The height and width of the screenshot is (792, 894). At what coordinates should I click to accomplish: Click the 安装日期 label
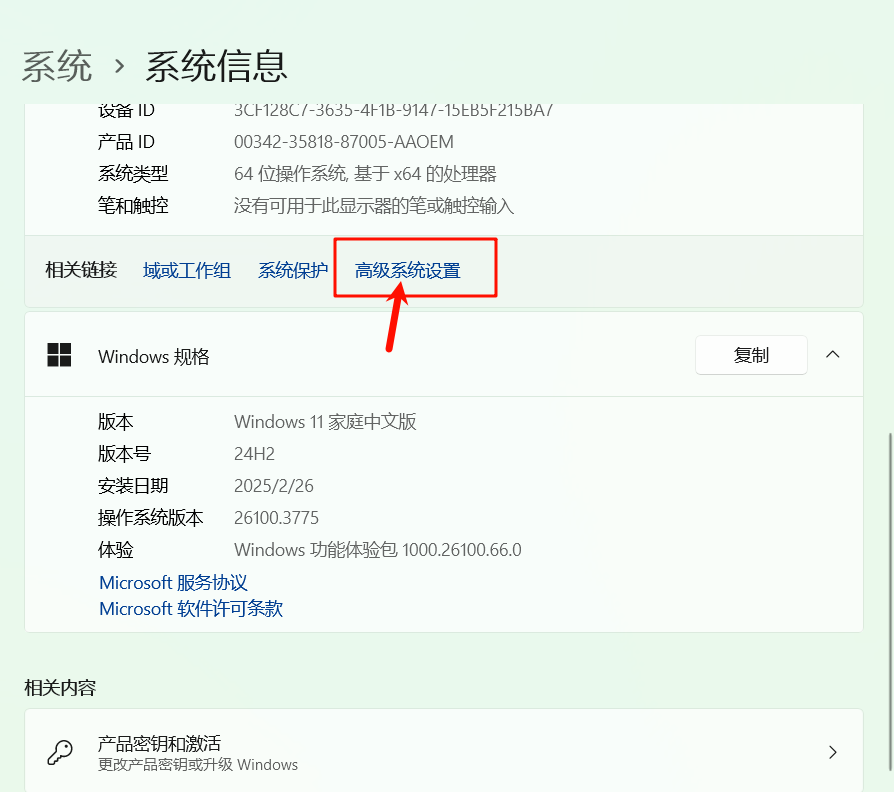pos(133,486)
